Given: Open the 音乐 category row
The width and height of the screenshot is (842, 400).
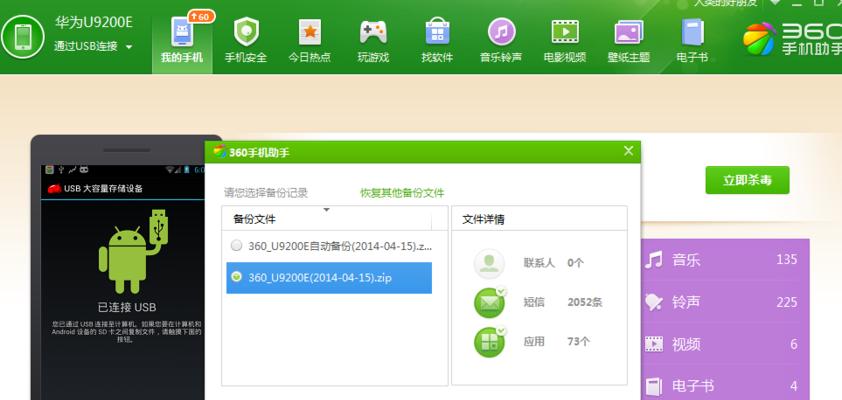Looking at the screenshot, I should tap(725, 260).
